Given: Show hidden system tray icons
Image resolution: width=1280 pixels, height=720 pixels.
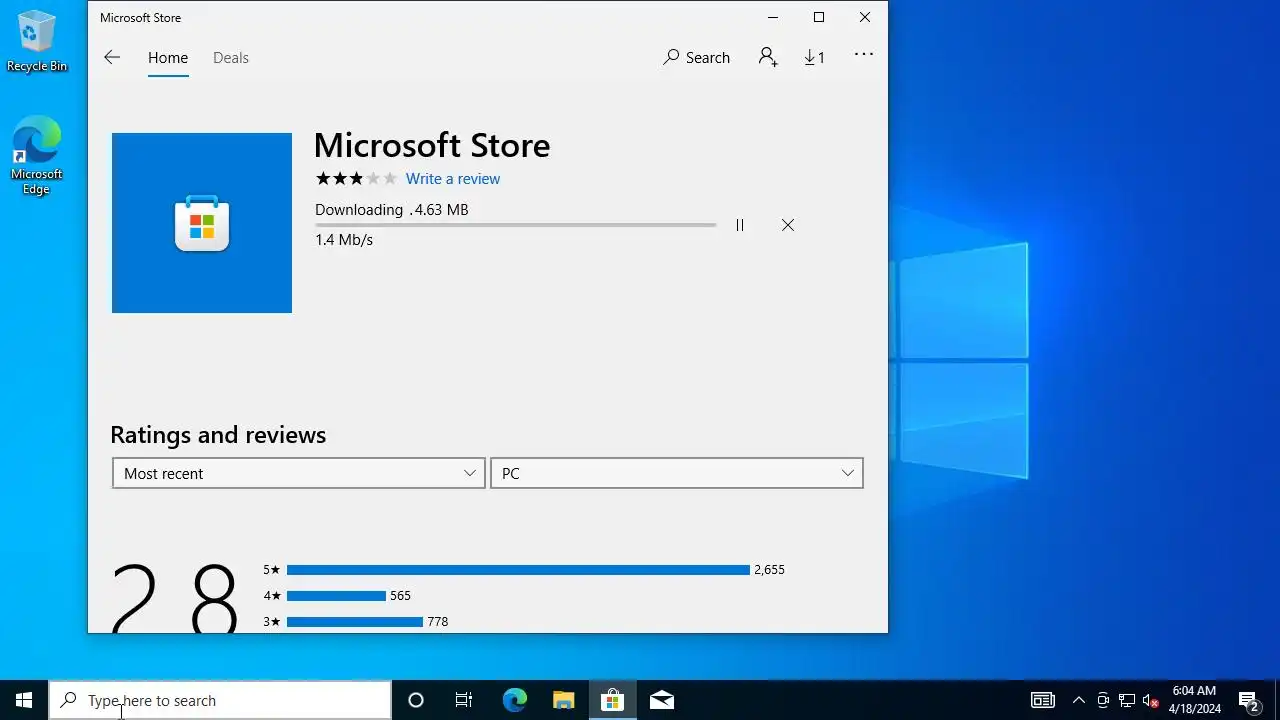Looking at the screenshot, I should click(1079, 700).
